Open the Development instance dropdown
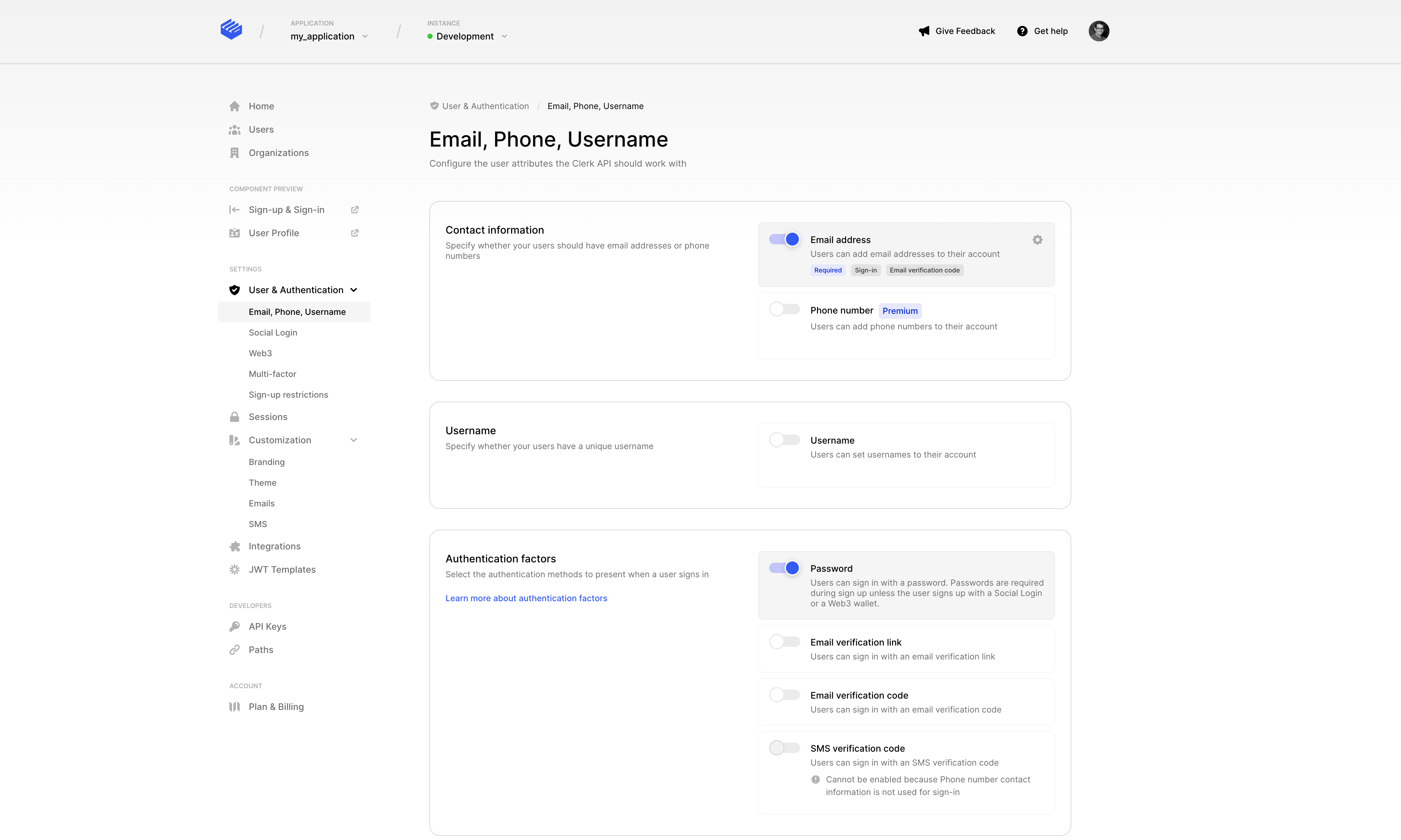The image size is (1401, 840). pos(467,36)
